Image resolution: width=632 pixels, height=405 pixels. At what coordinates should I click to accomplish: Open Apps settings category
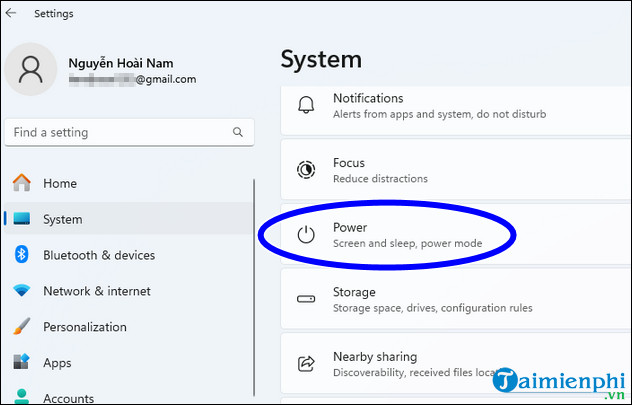128,363
